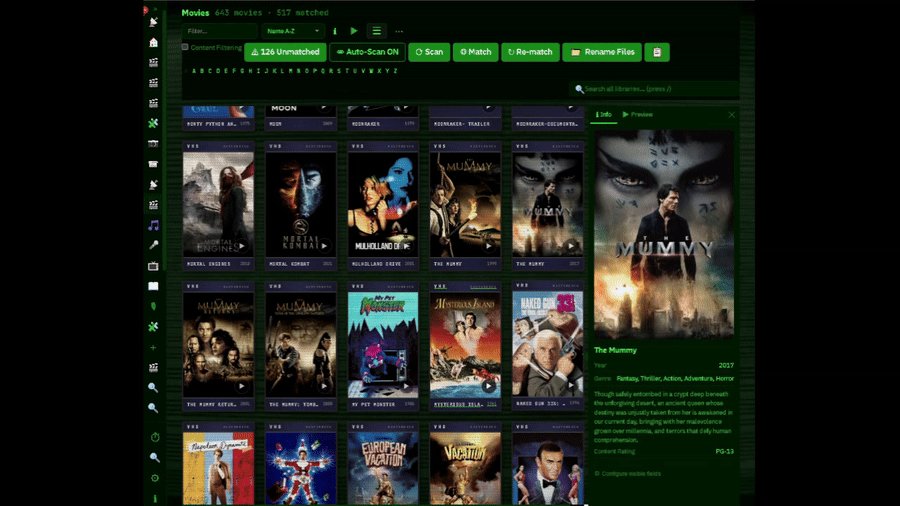900x506 pixels.
Task: Open the music note library in sidebar
Action: coord(153,225)
